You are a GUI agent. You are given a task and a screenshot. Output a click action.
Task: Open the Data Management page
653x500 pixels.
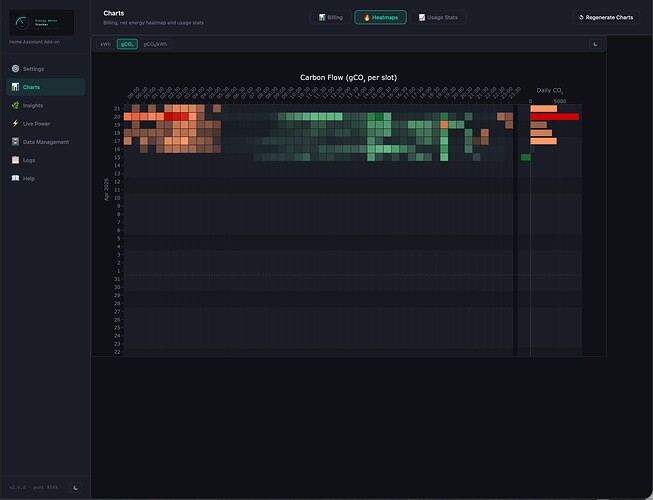click(x=46, y=142)
